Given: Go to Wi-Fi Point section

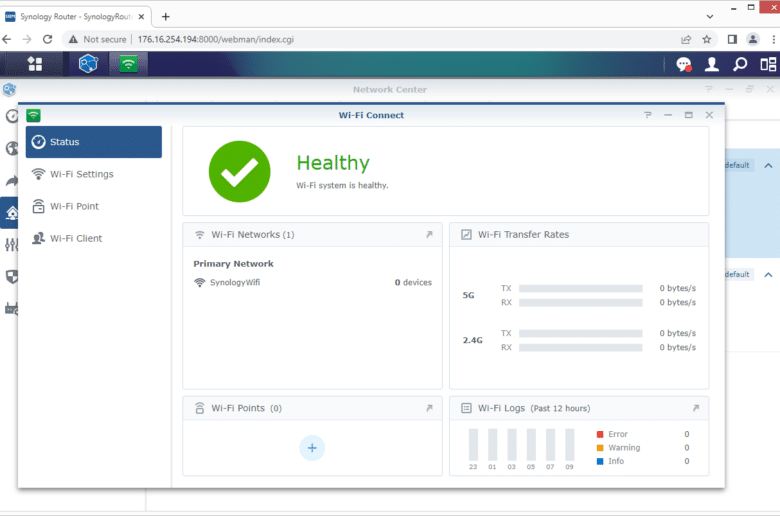Looking at the screenshot, I should (x=94, y=206).
